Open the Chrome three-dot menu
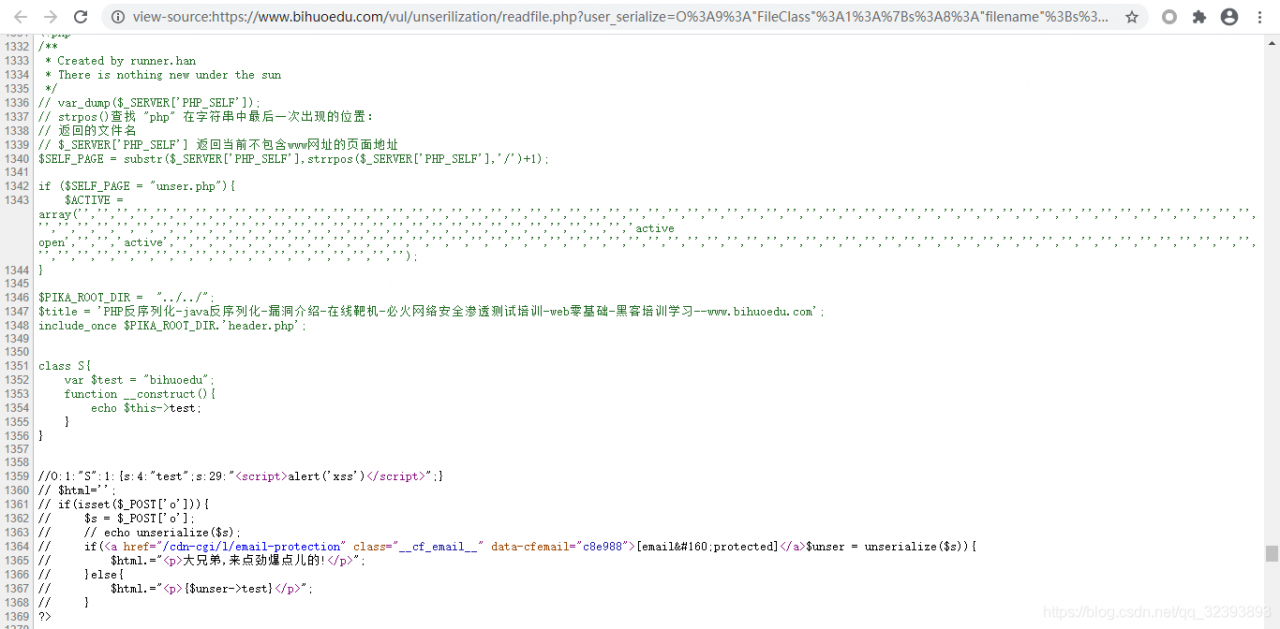The height and width of the screenshot is (629, 1280). [x=1259, y=17]
